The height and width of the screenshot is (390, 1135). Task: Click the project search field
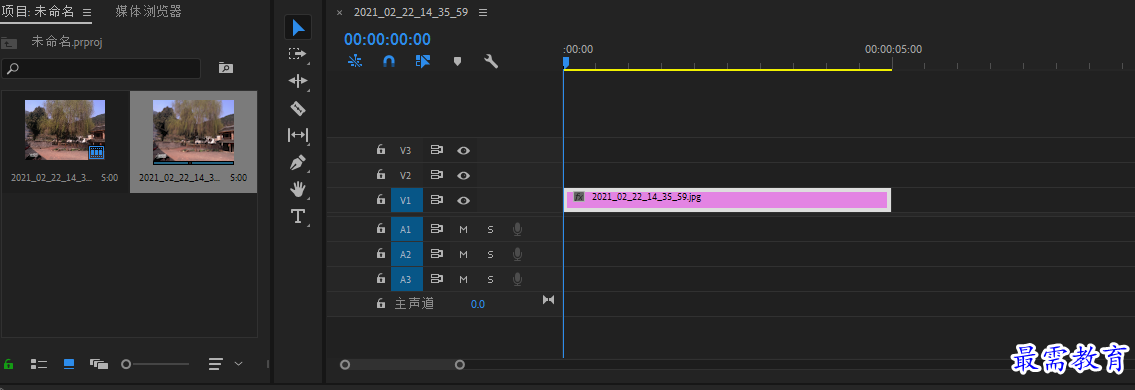(x=101, y=69)
